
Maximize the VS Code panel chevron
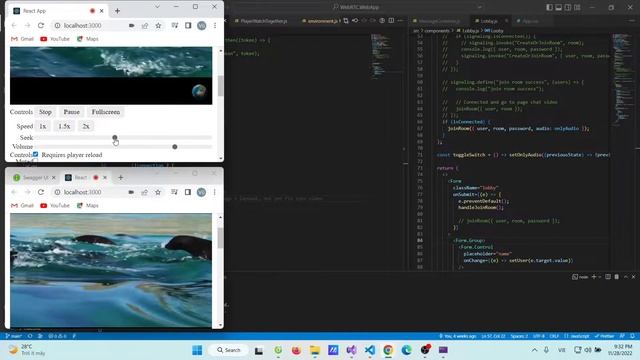625,277
